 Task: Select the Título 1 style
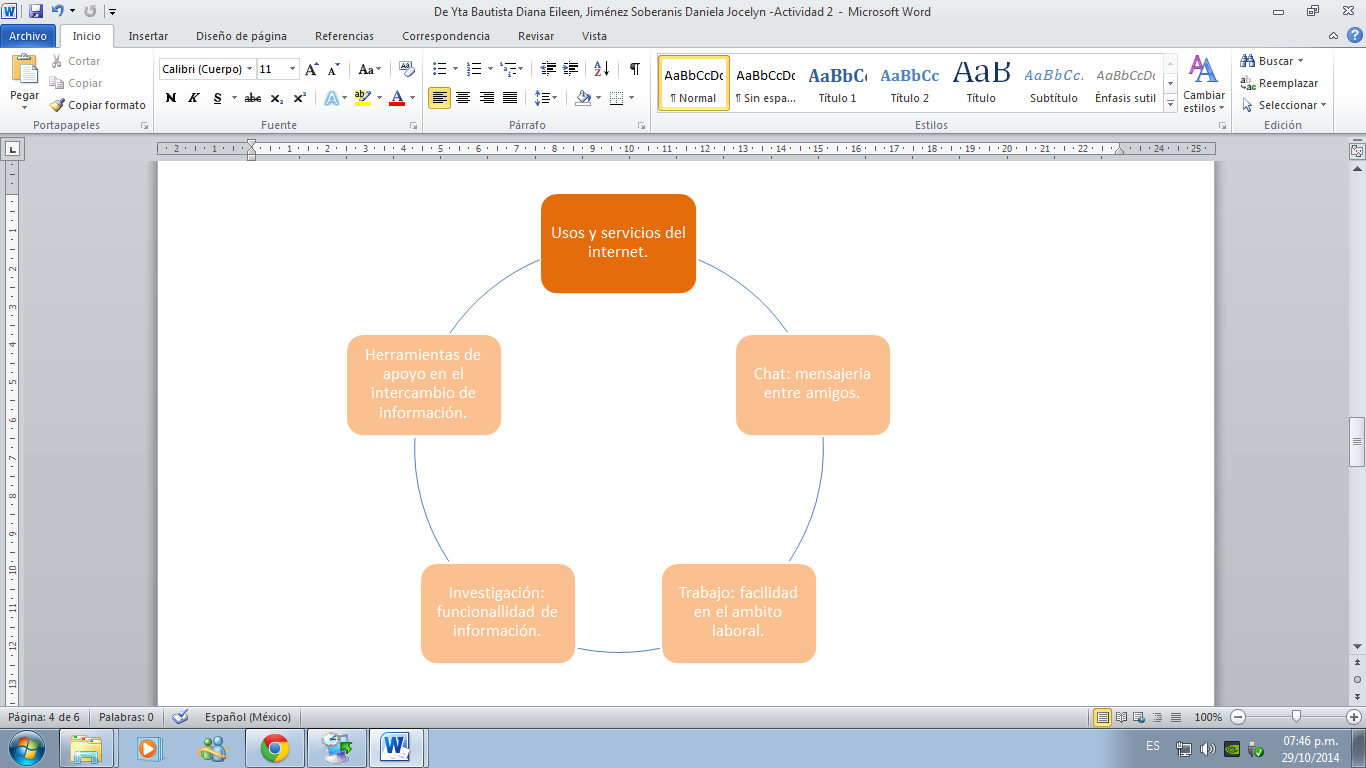coord(837,83)
